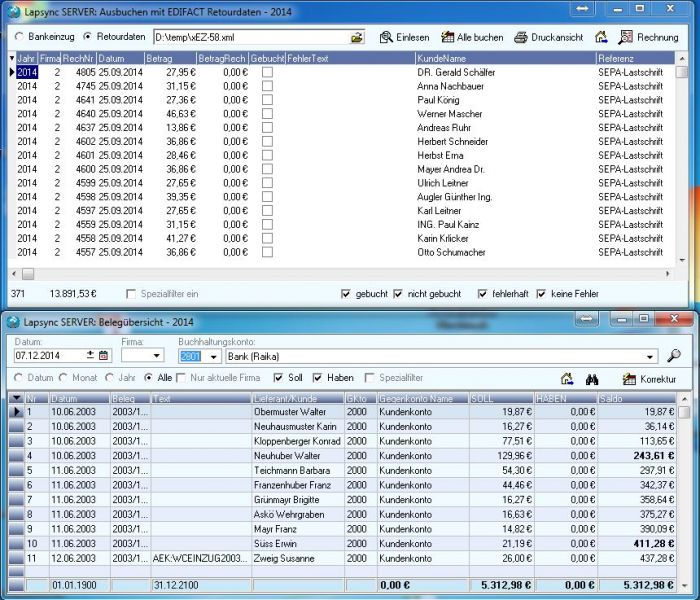Toggle the Haben checkbox
This screenshot has height=600, width=700.
(x=318, y=378)
